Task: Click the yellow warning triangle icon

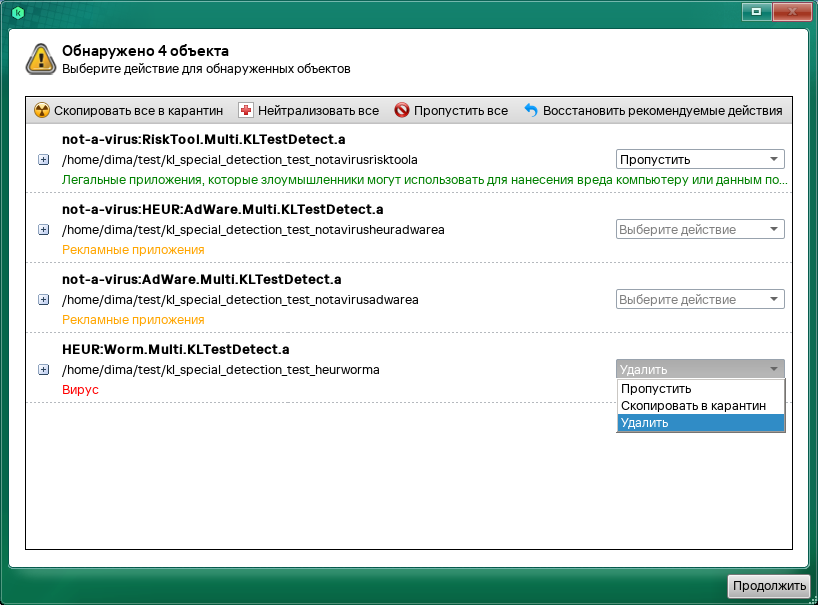Action: [x=41, y=59]
